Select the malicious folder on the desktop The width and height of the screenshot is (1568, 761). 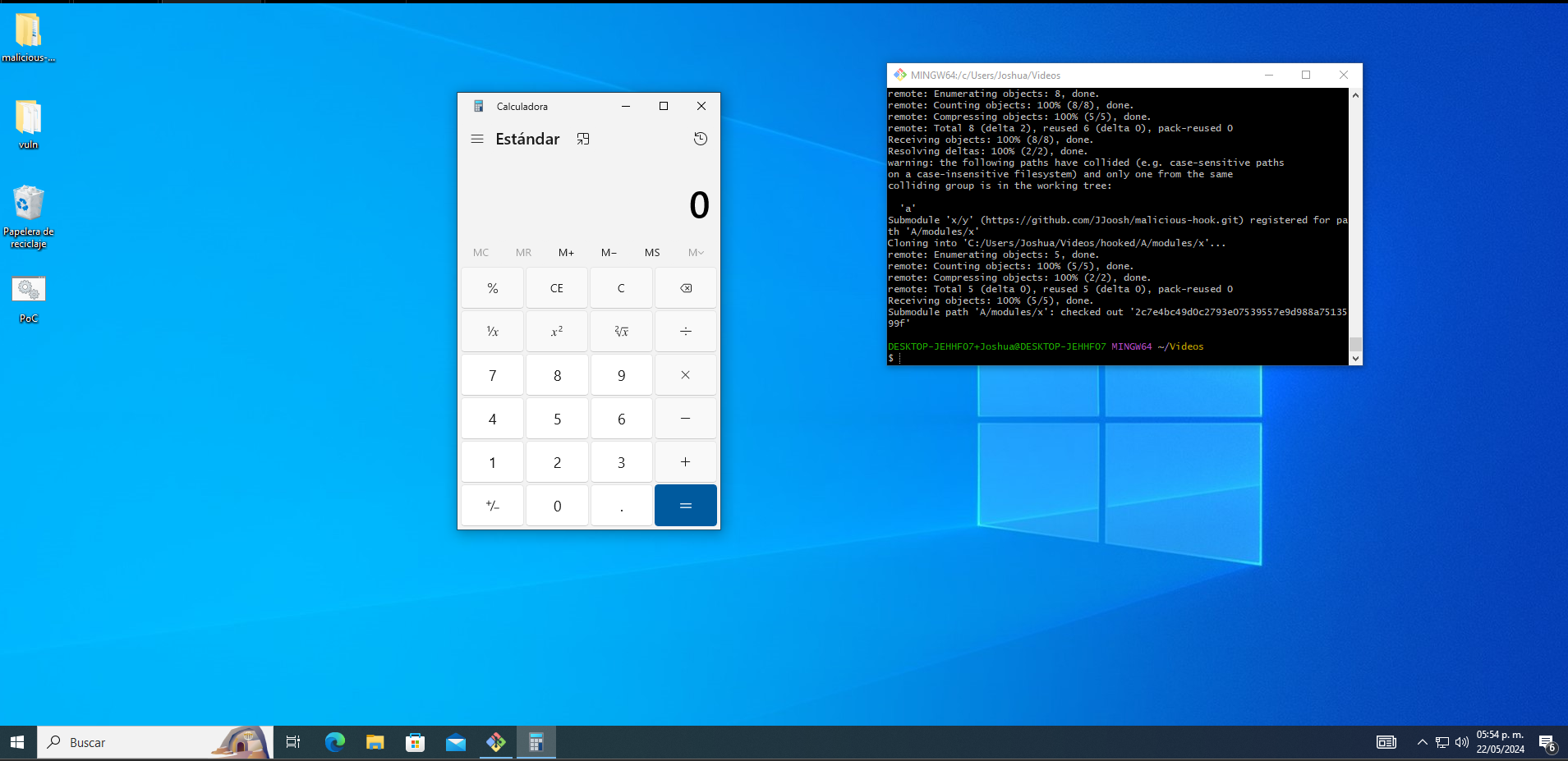pyautogui.click(x=29, y=38)
